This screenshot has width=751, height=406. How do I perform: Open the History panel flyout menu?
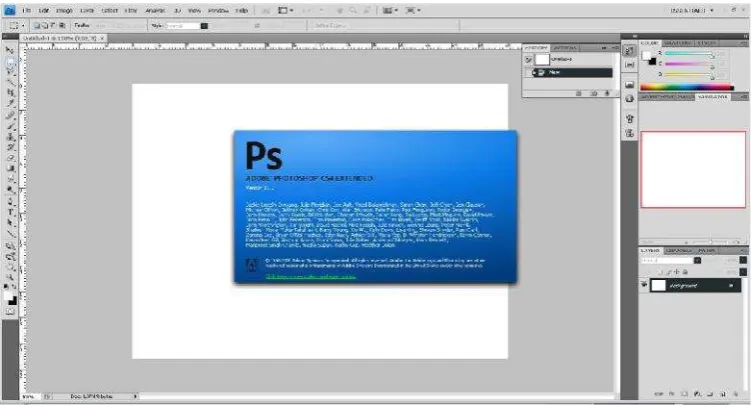point(614,48)
